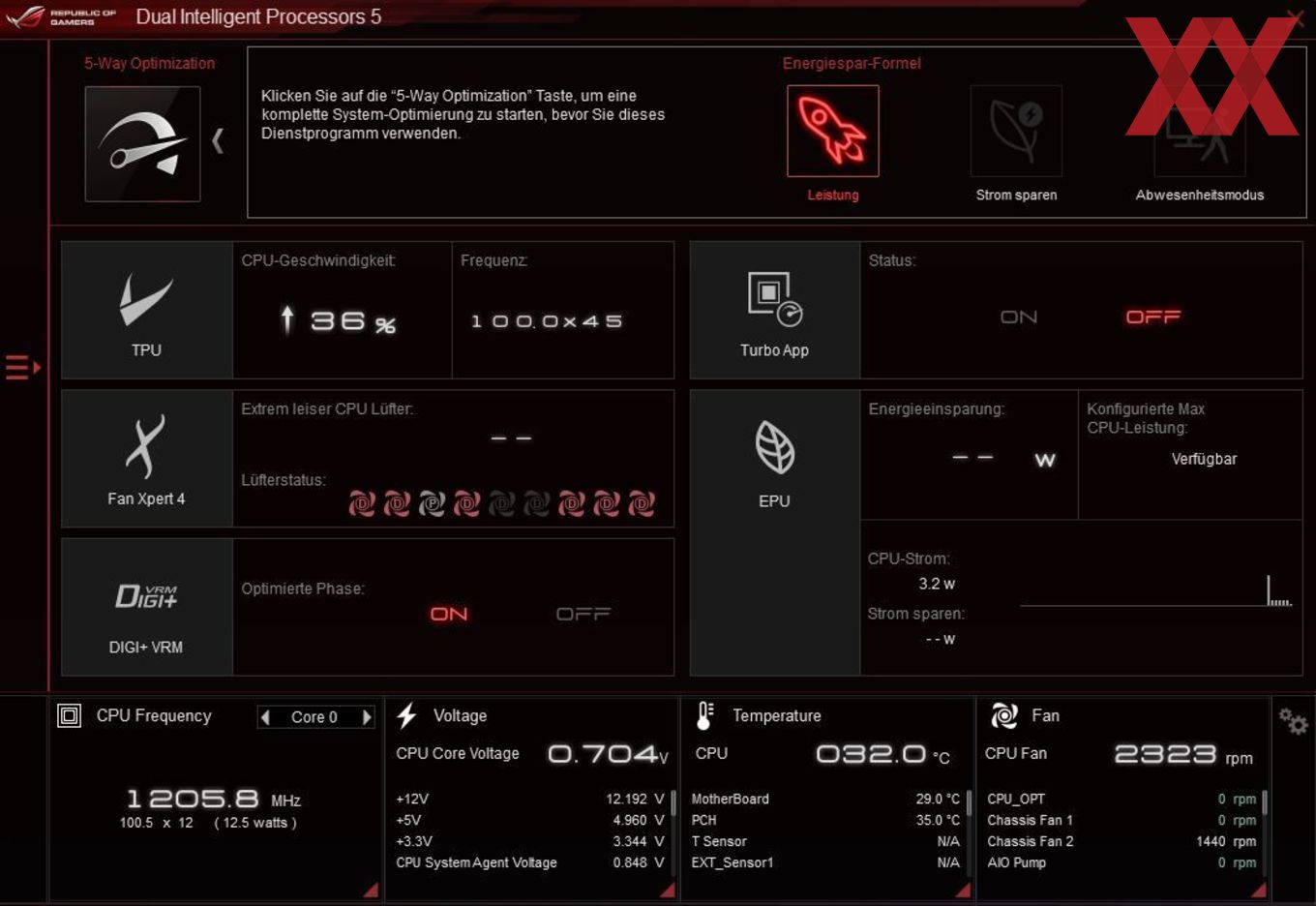Click the AIO Pump row

pos(1122,862)
